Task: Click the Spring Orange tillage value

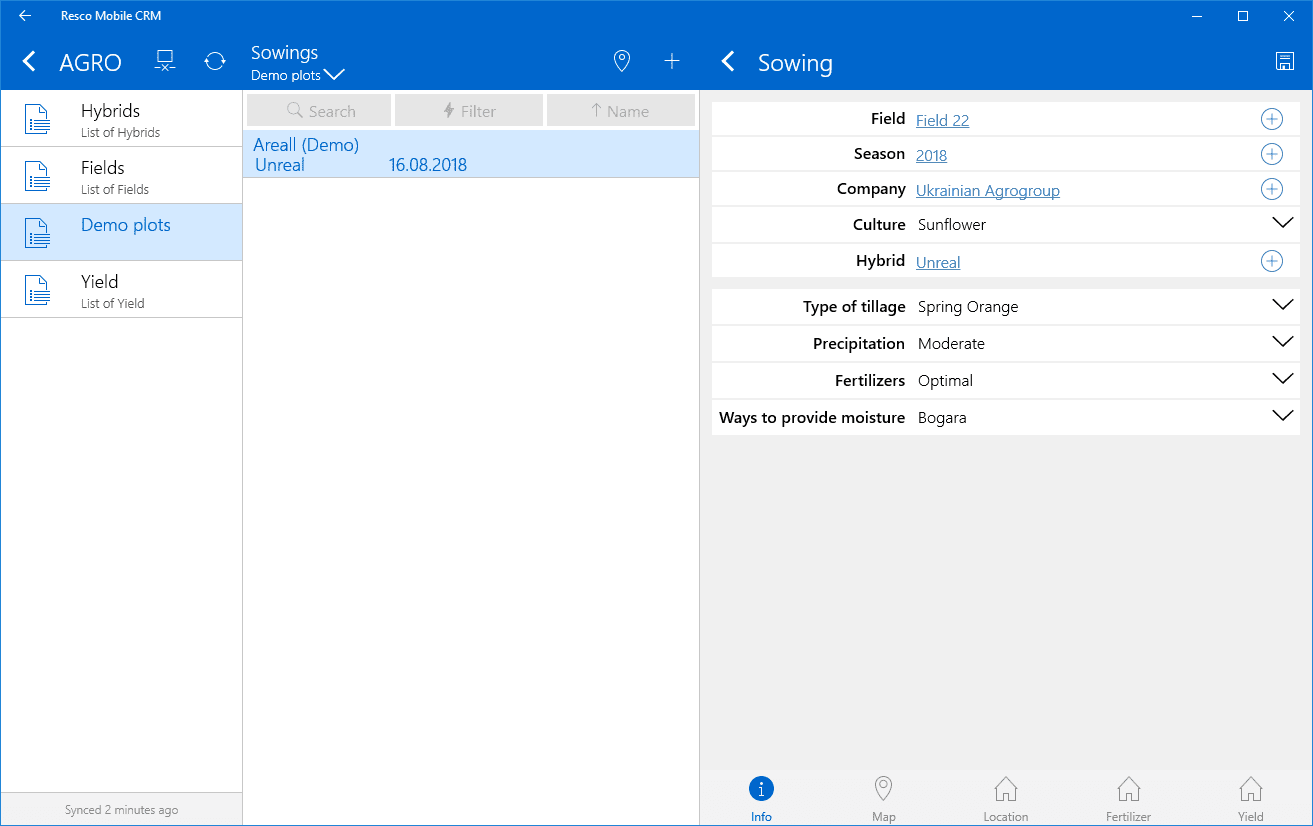Action: tap(968, 307)
